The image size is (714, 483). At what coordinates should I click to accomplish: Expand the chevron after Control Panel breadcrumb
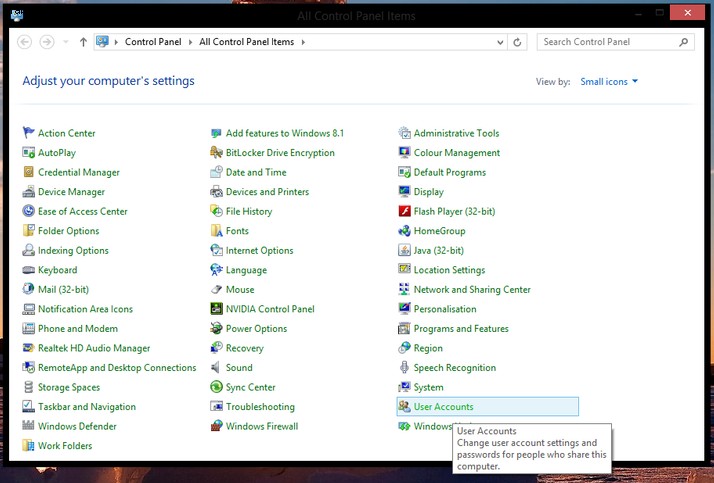(191, 42)
